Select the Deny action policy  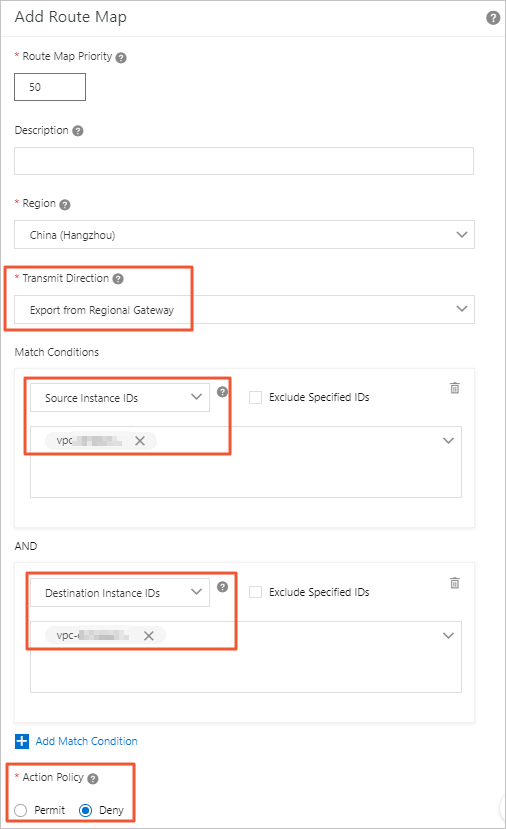coord(85,810)
